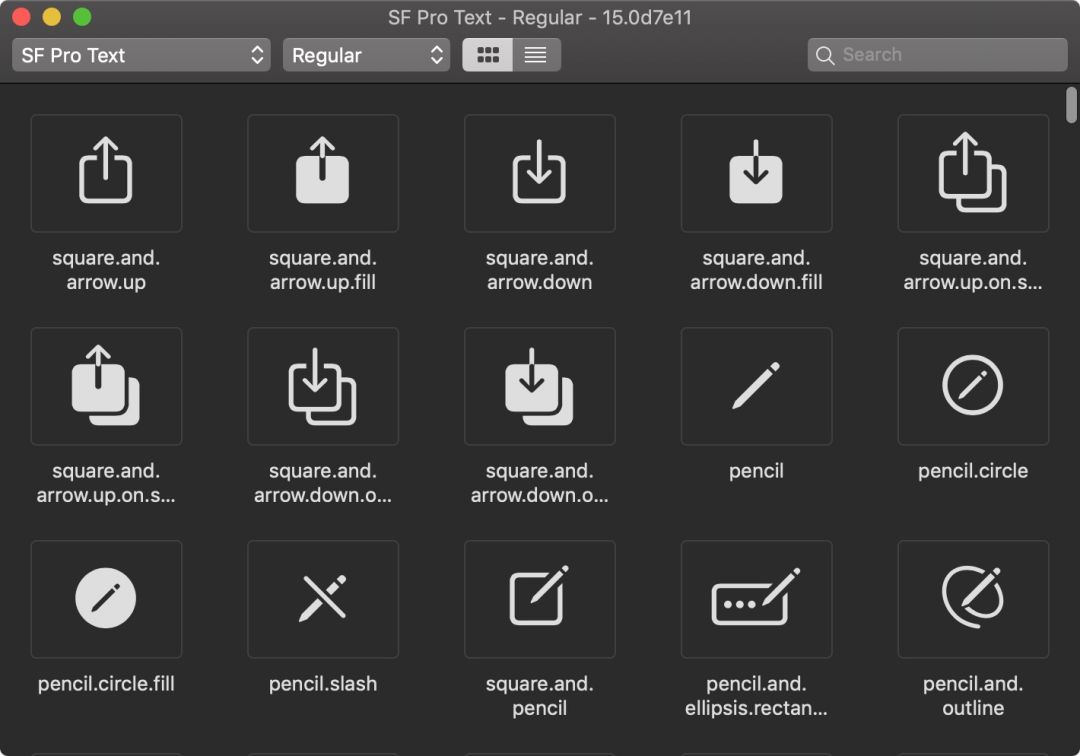Click the vertical scrollbar thumb
The height and width of the screenshot is (756, 1080).
[x=1071, y=105]
